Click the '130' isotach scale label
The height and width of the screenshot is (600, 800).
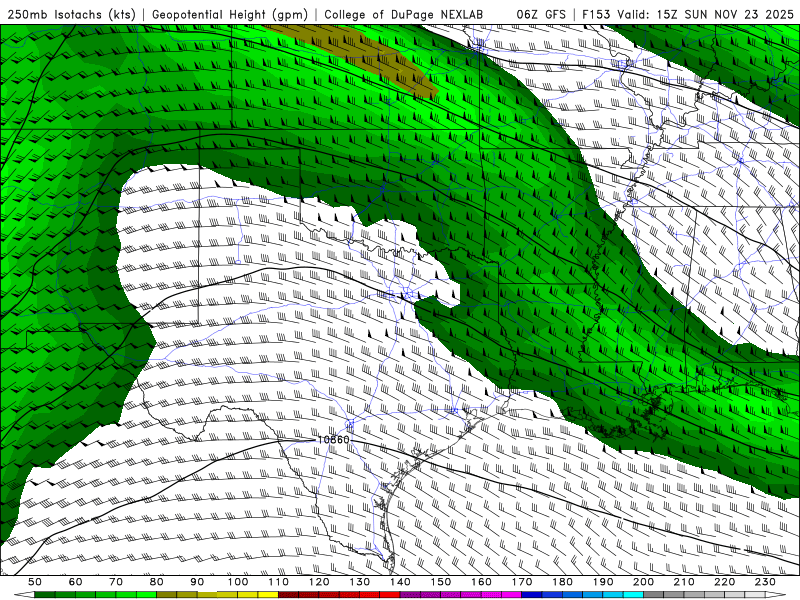tap(360, 582)
